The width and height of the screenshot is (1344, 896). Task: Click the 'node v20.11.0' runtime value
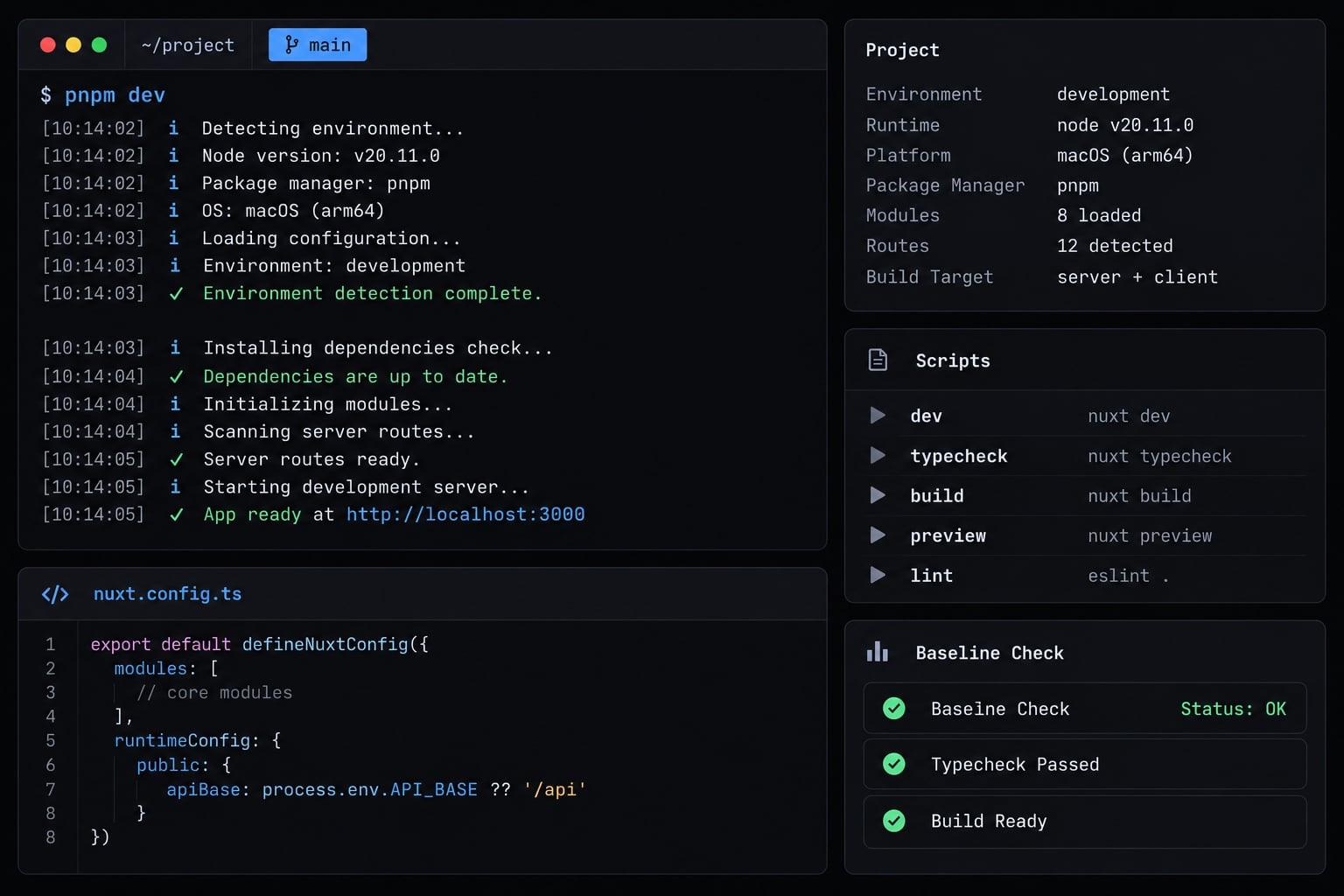(1125, 125)
